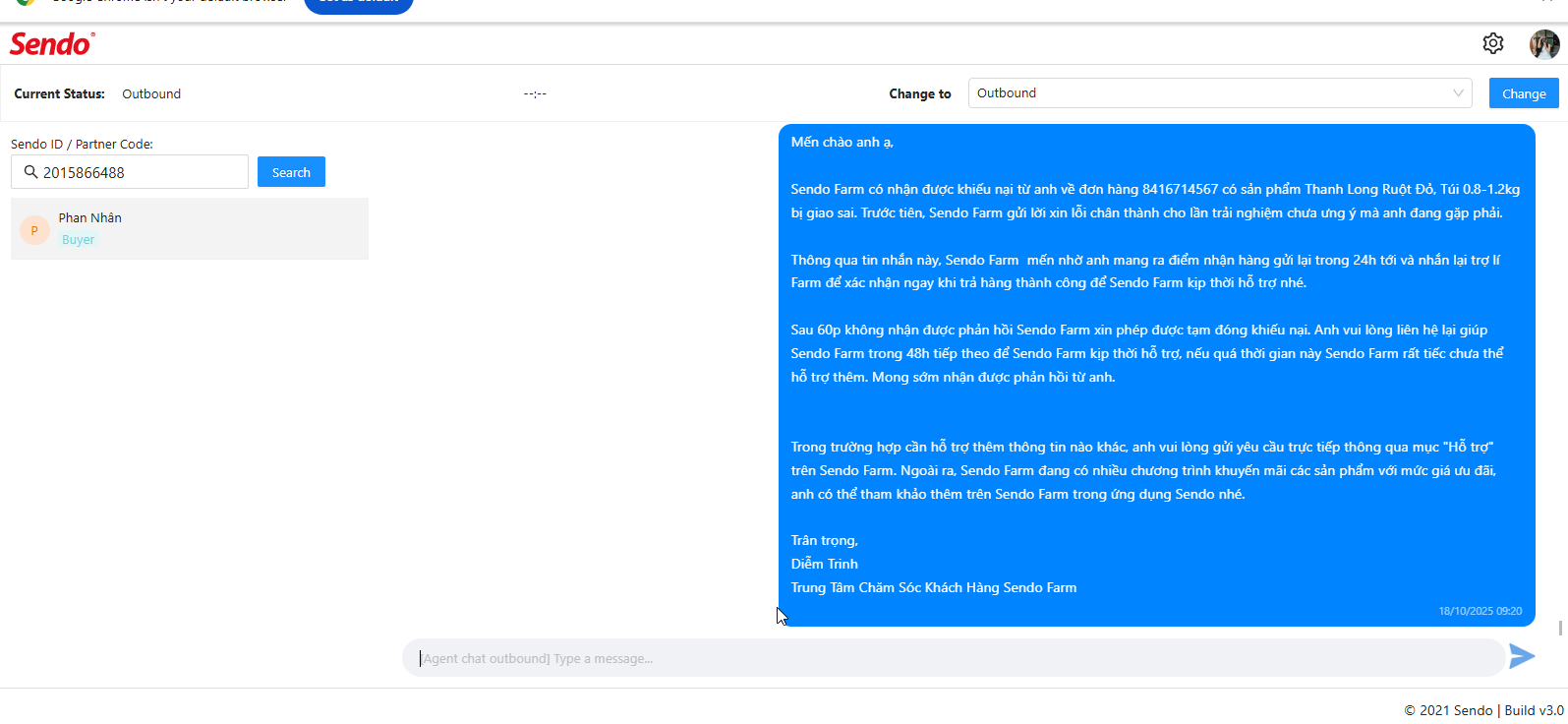Screen dimensions: 1568x724
Task: Click the message timestamp 18/10/2025 09:20
Action: coord(1481,611)
